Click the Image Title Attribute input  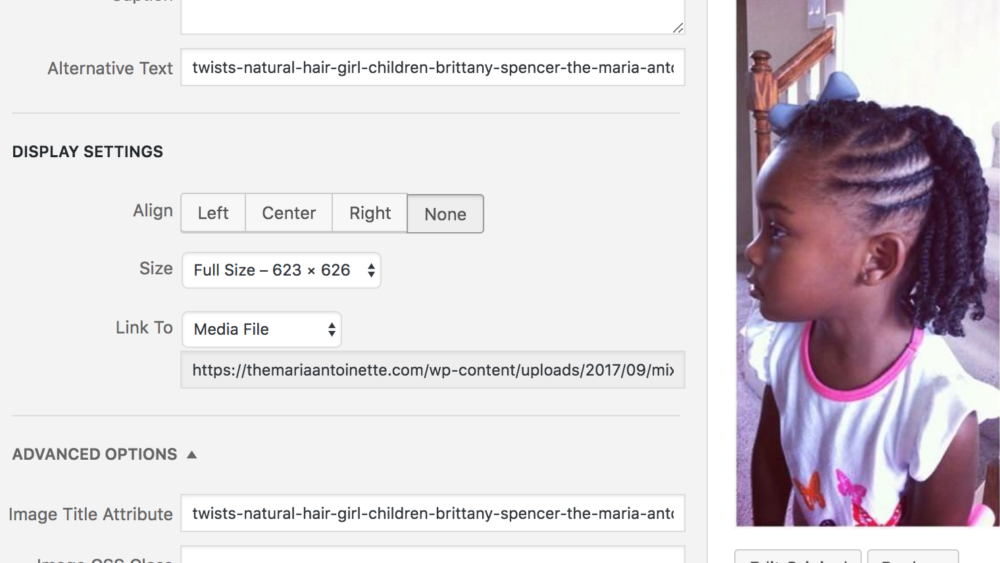[432, 514]
